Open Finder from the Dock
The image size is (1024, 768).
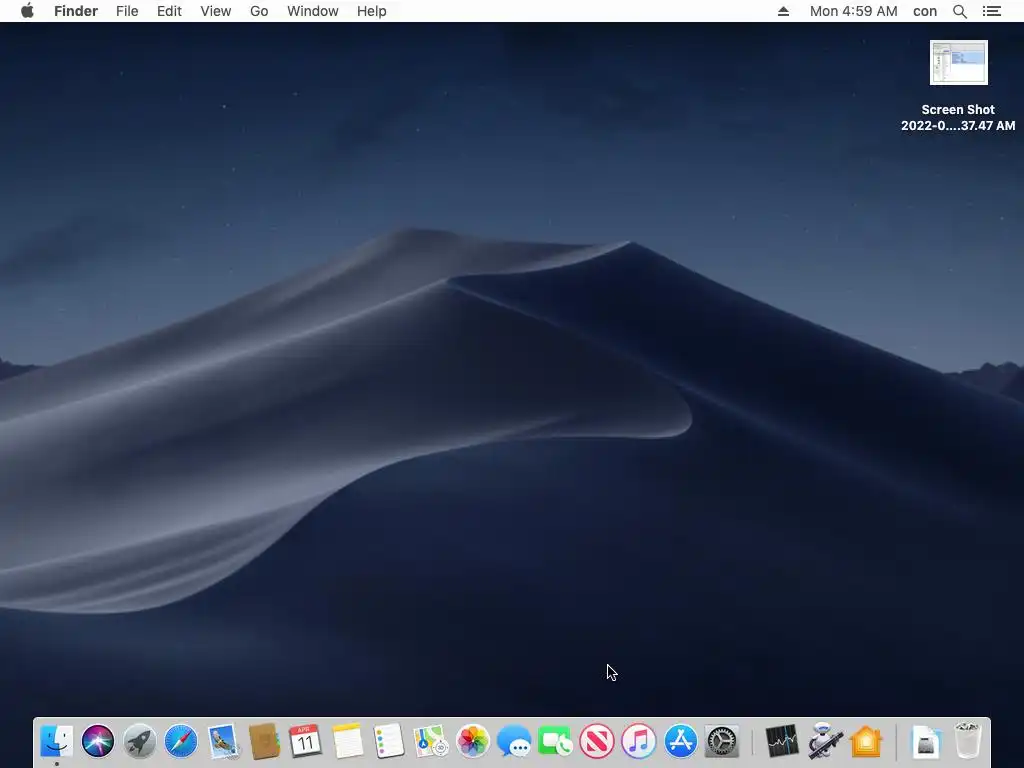(57, 742)
